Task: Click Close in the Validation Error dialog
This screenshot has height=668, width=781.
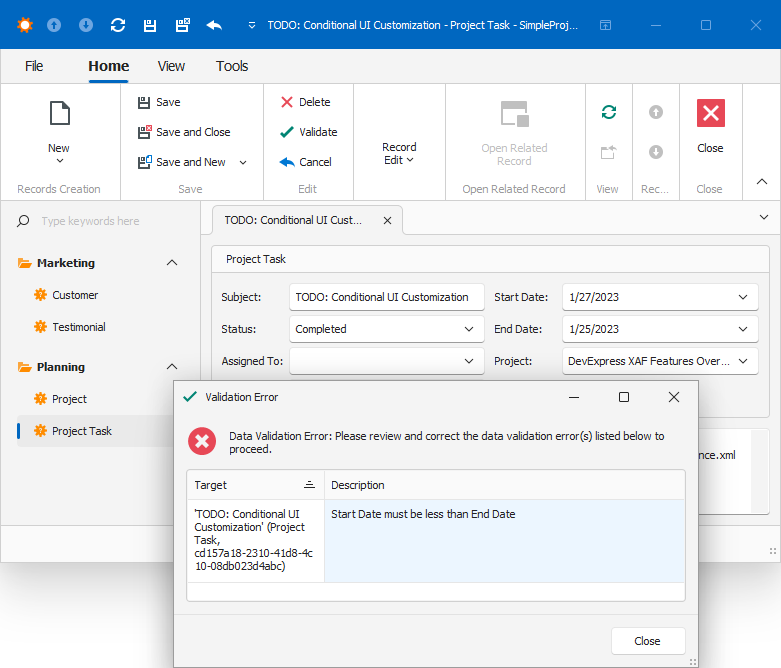Action: [x=648, y=641]
